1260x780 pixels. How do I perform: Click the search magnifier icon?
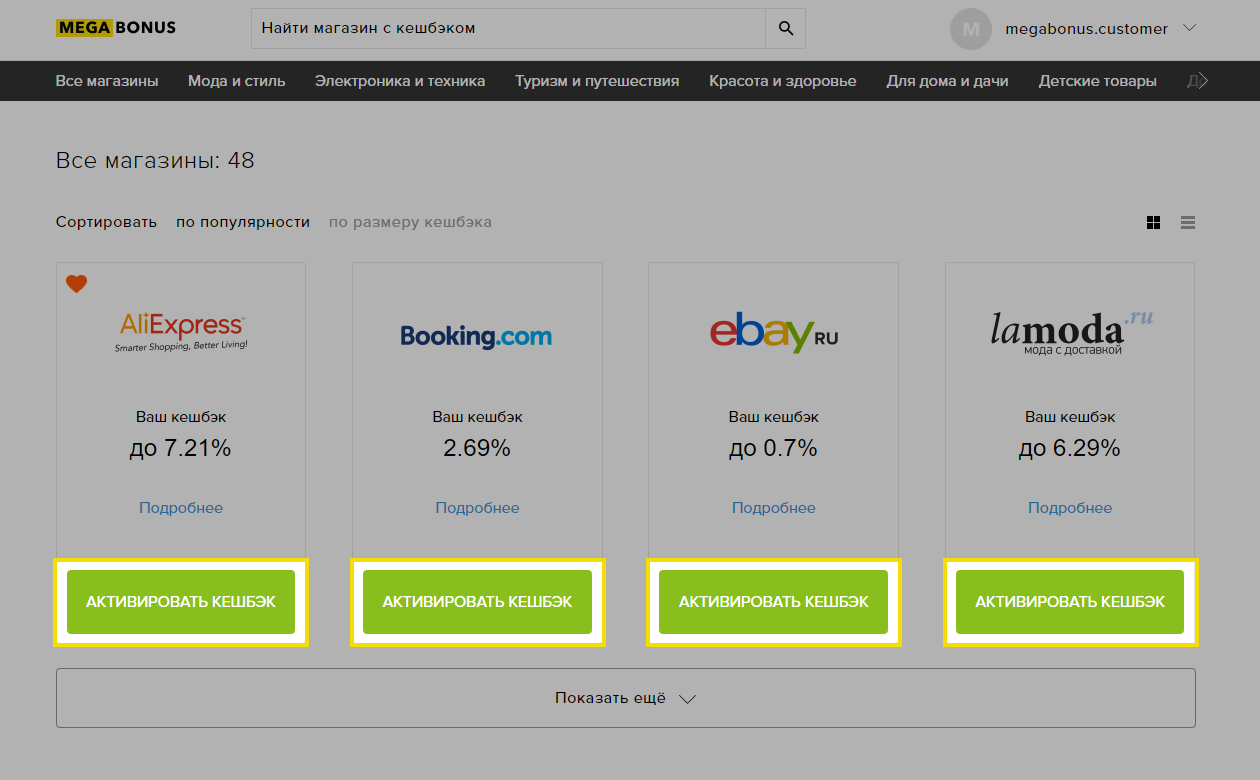pyautogui.click(x=785, y=29)
